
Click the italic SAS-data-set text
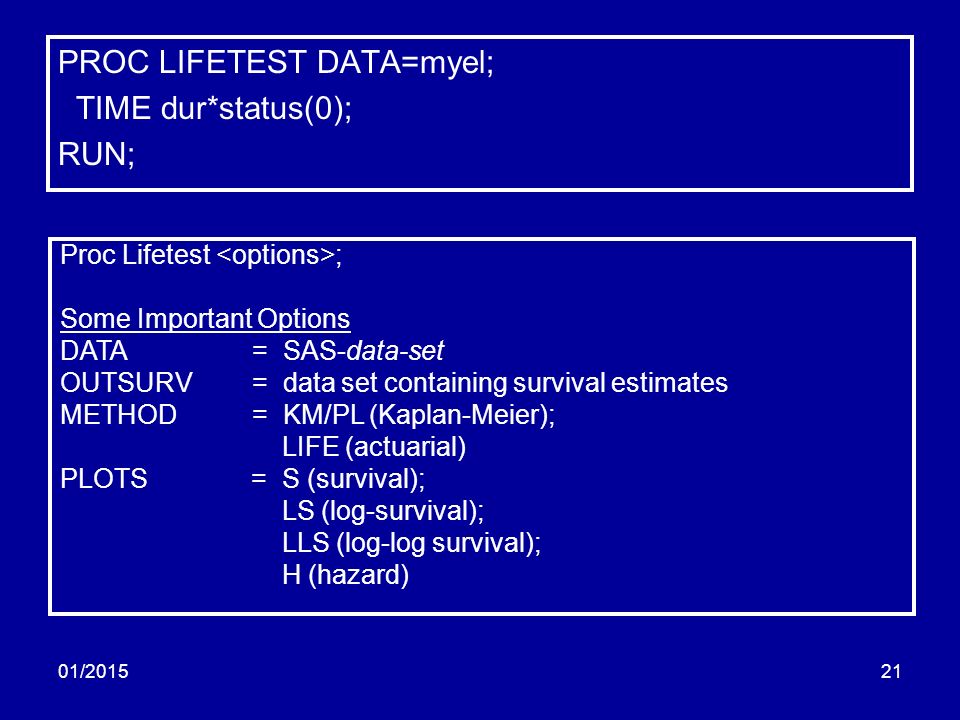pos(363,351)
